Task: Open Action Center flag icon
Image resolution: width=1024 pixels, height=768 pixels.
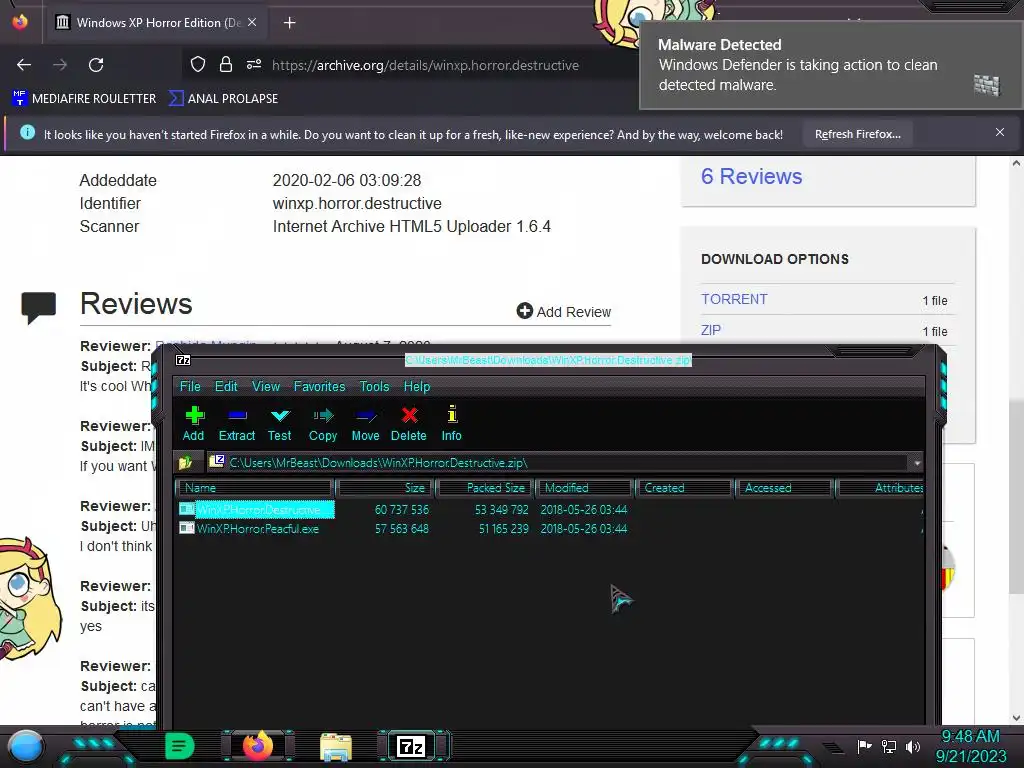Action: 865,746
